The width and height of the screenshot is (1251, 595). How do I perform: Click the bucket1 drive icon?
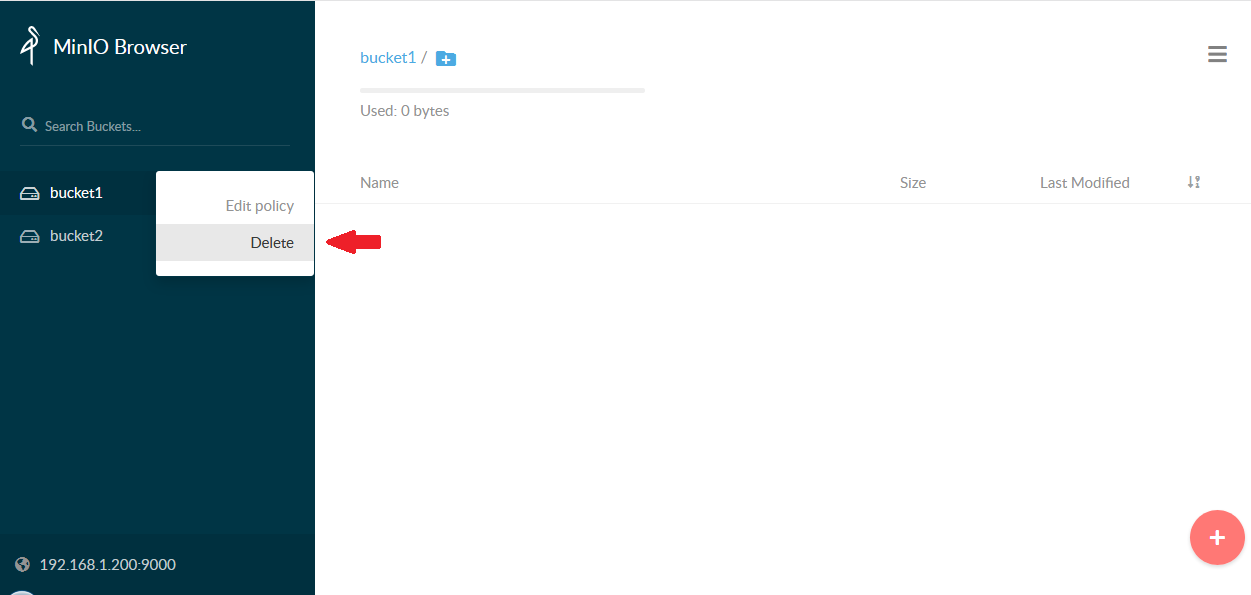point(30,193)
